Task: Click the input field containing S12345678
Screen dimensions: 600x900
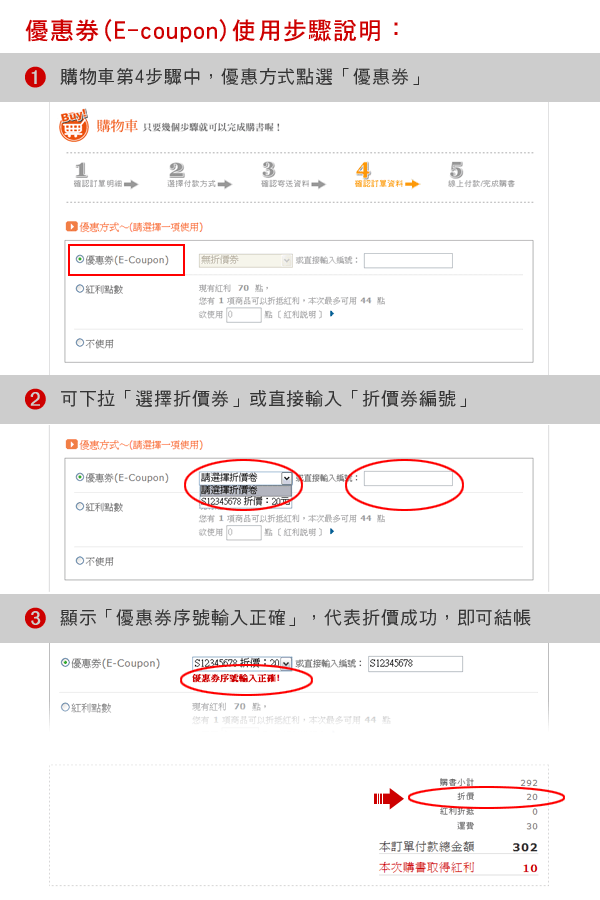Action: coord(415,664)
